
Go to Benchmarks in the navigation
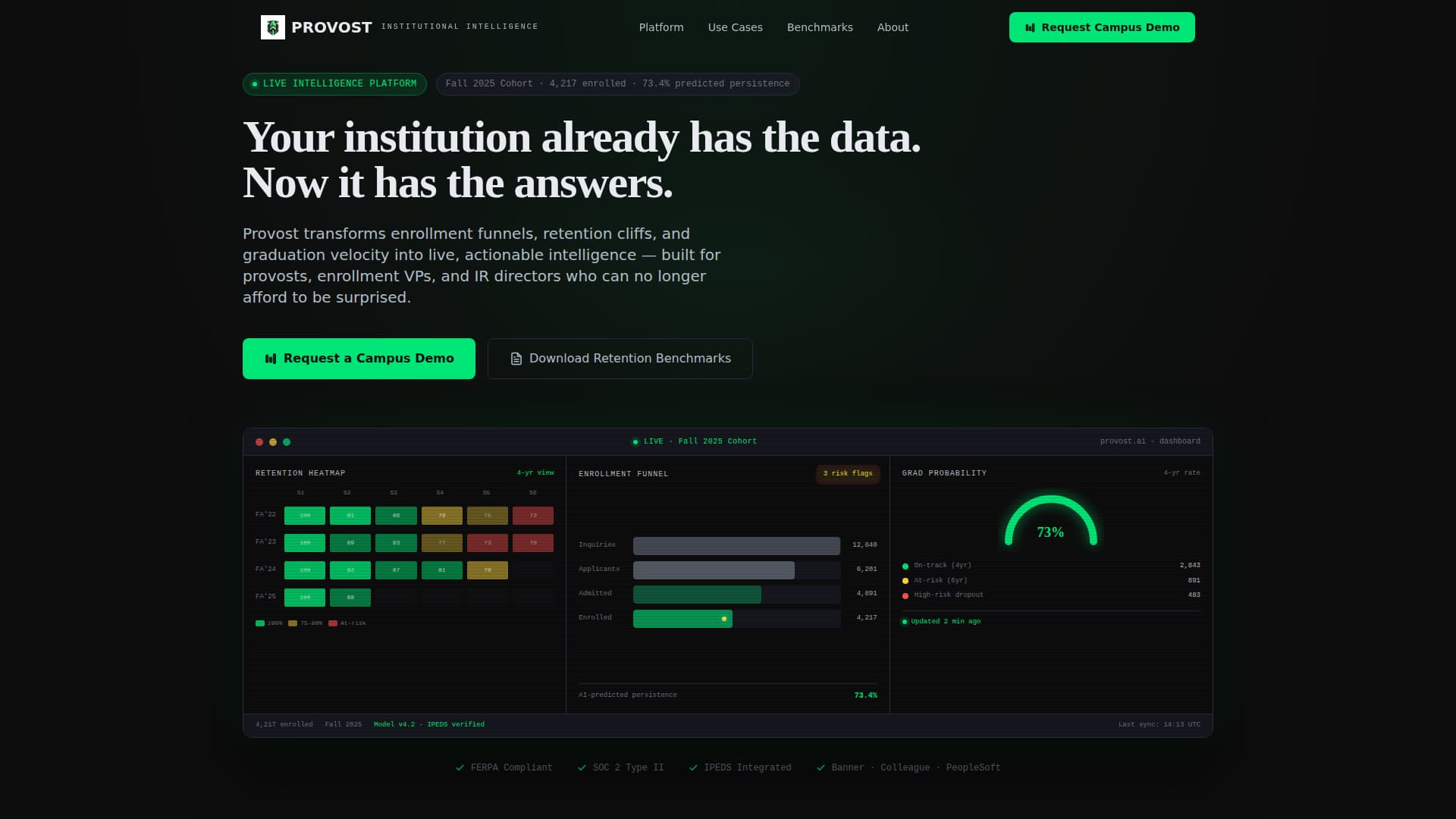pyautogui.click(x=820, y=27)
